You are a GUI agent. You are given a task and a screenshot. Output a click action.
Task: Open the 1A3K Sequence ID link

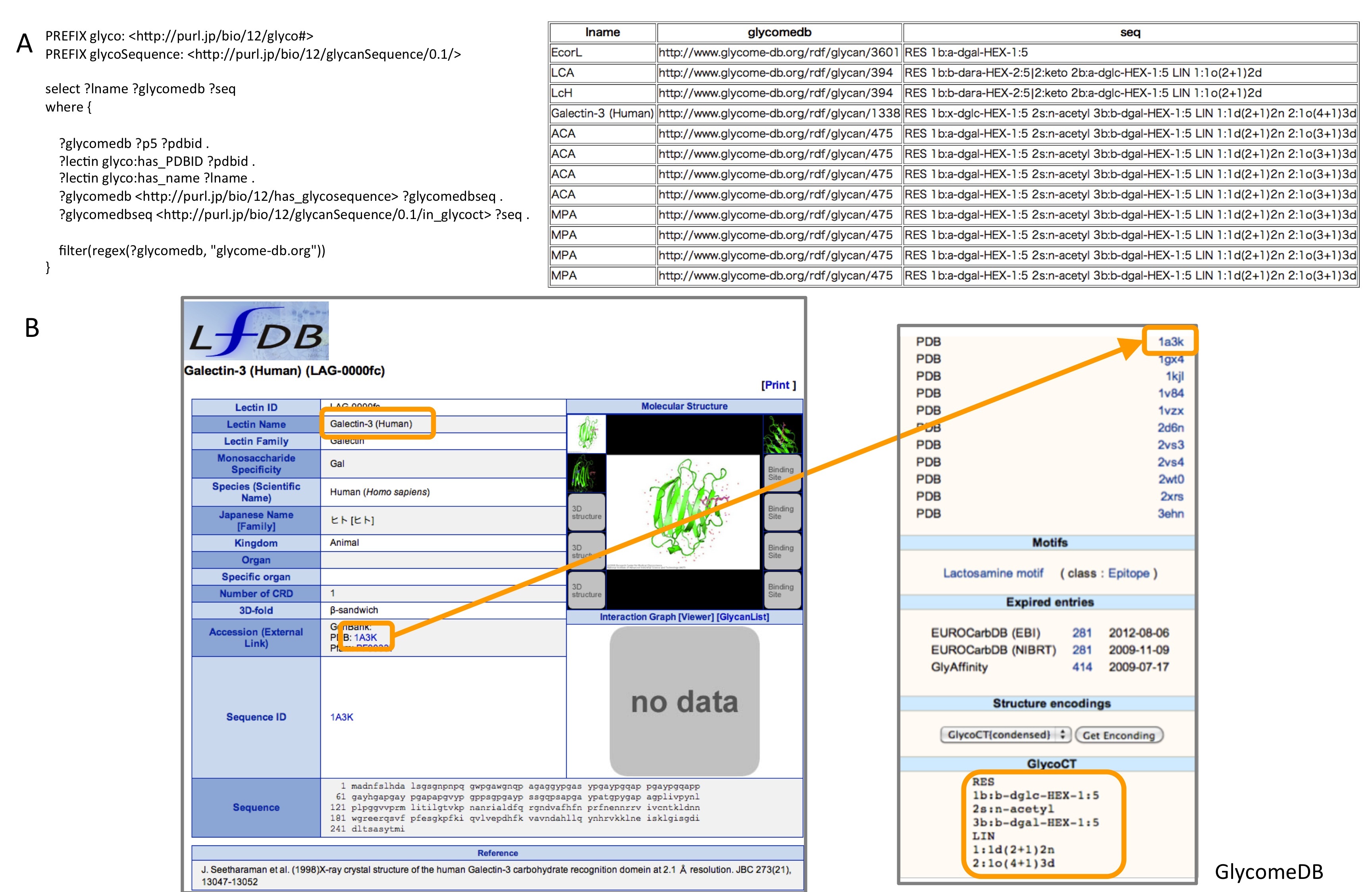pos(341,717)
